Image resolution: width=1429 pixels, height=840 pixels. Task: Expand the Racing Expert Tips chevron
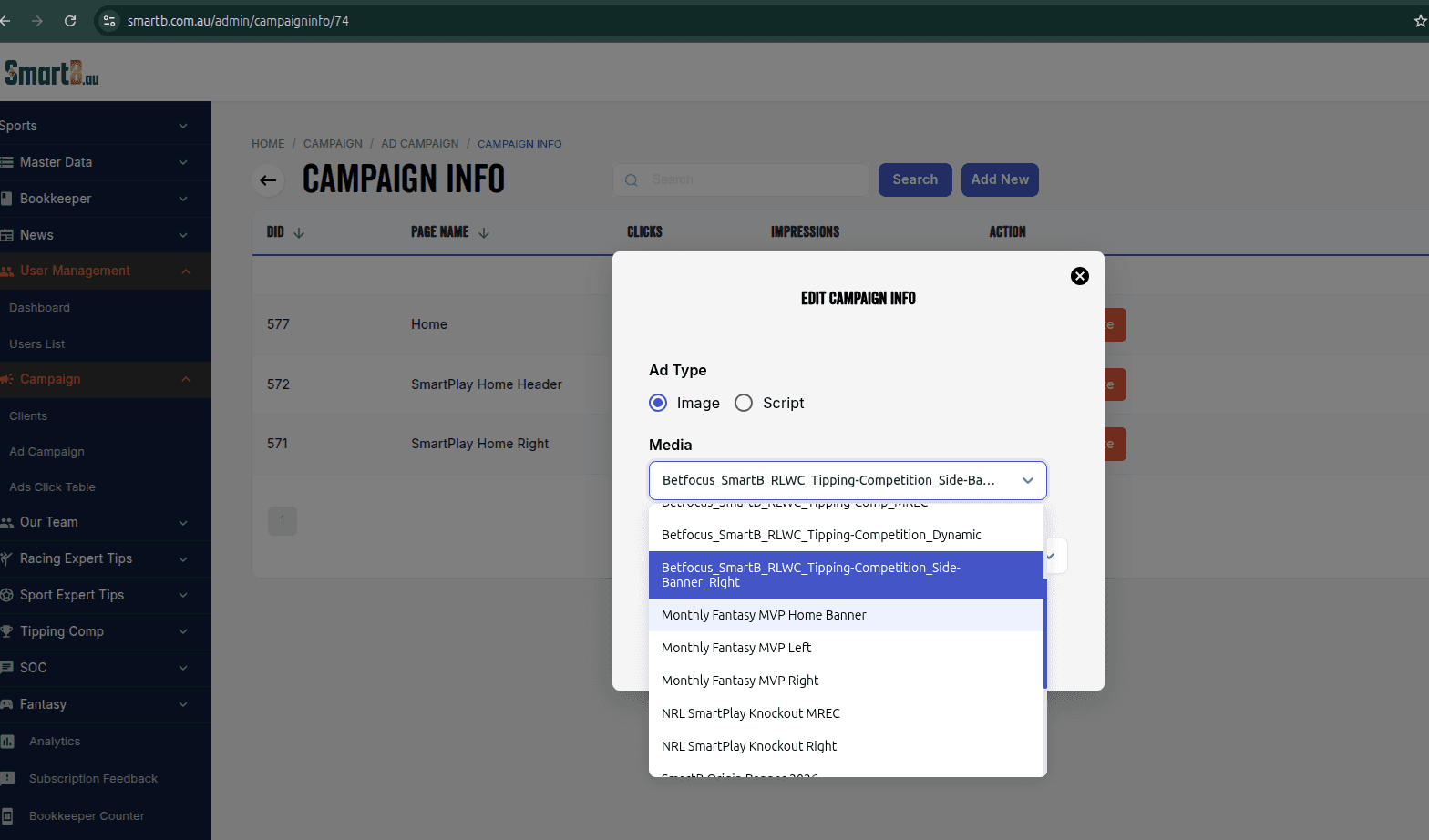(183, 558)
